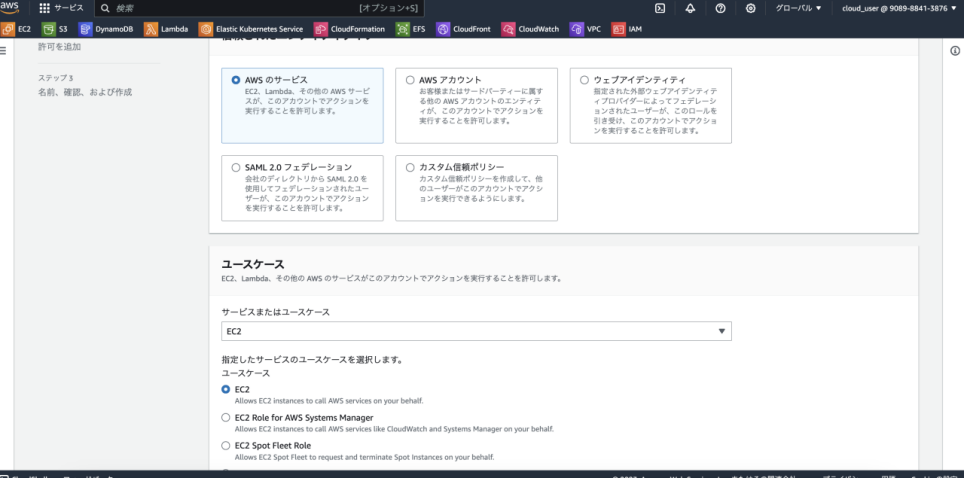Click the CloudWatch shortcut icon
Image resolution: width=964 pixels, height=479 pixels.
click(x=508, y=29)
